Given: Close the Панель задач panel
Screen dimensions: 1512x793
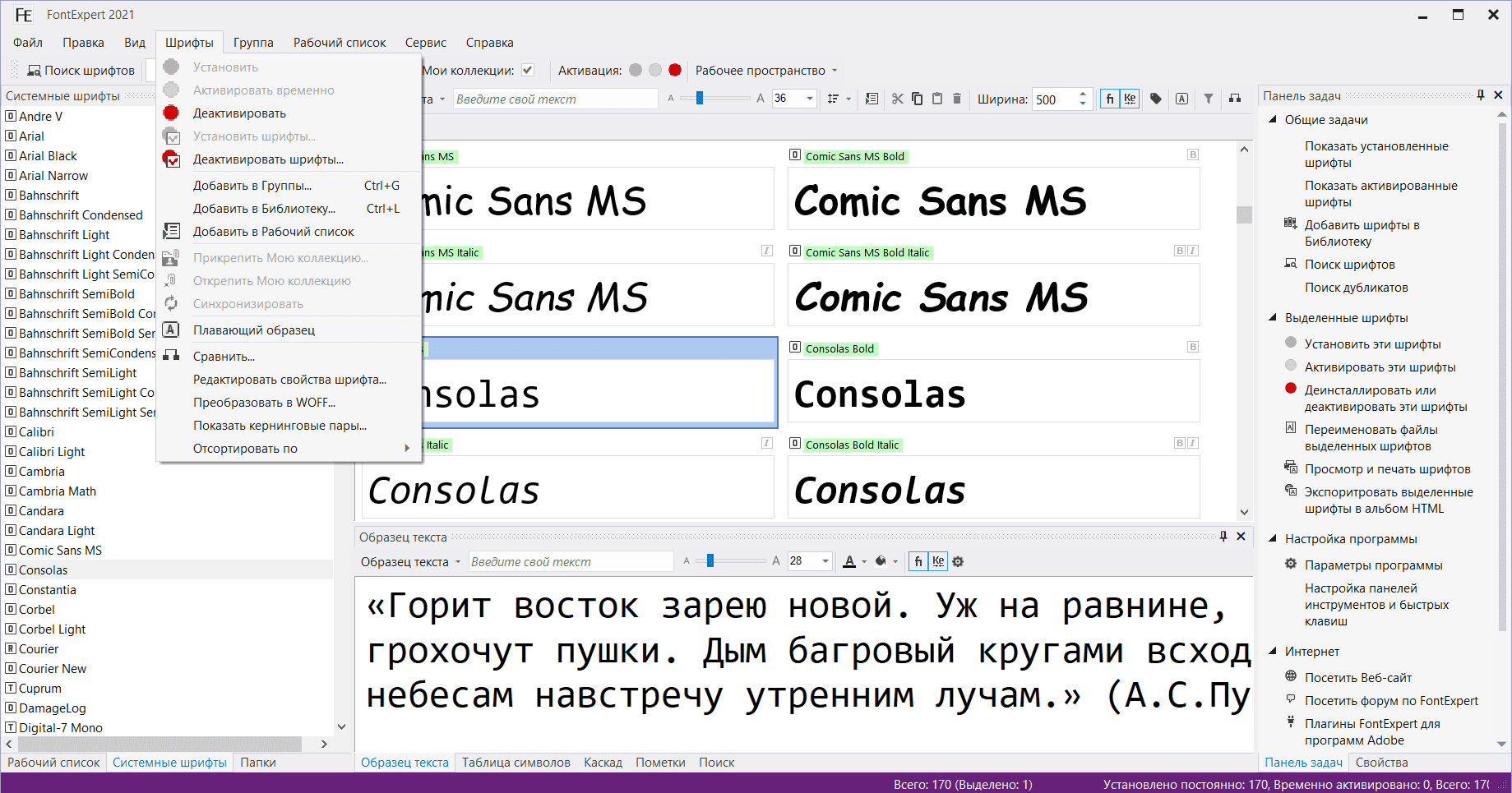Looking at the screenshot, I should (1498, 95).
